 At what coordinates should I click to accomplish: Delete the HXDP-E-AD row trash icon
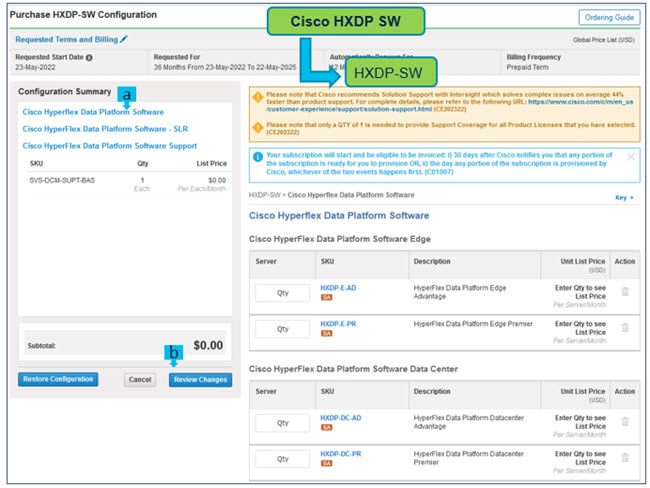(x=625, y=291)
